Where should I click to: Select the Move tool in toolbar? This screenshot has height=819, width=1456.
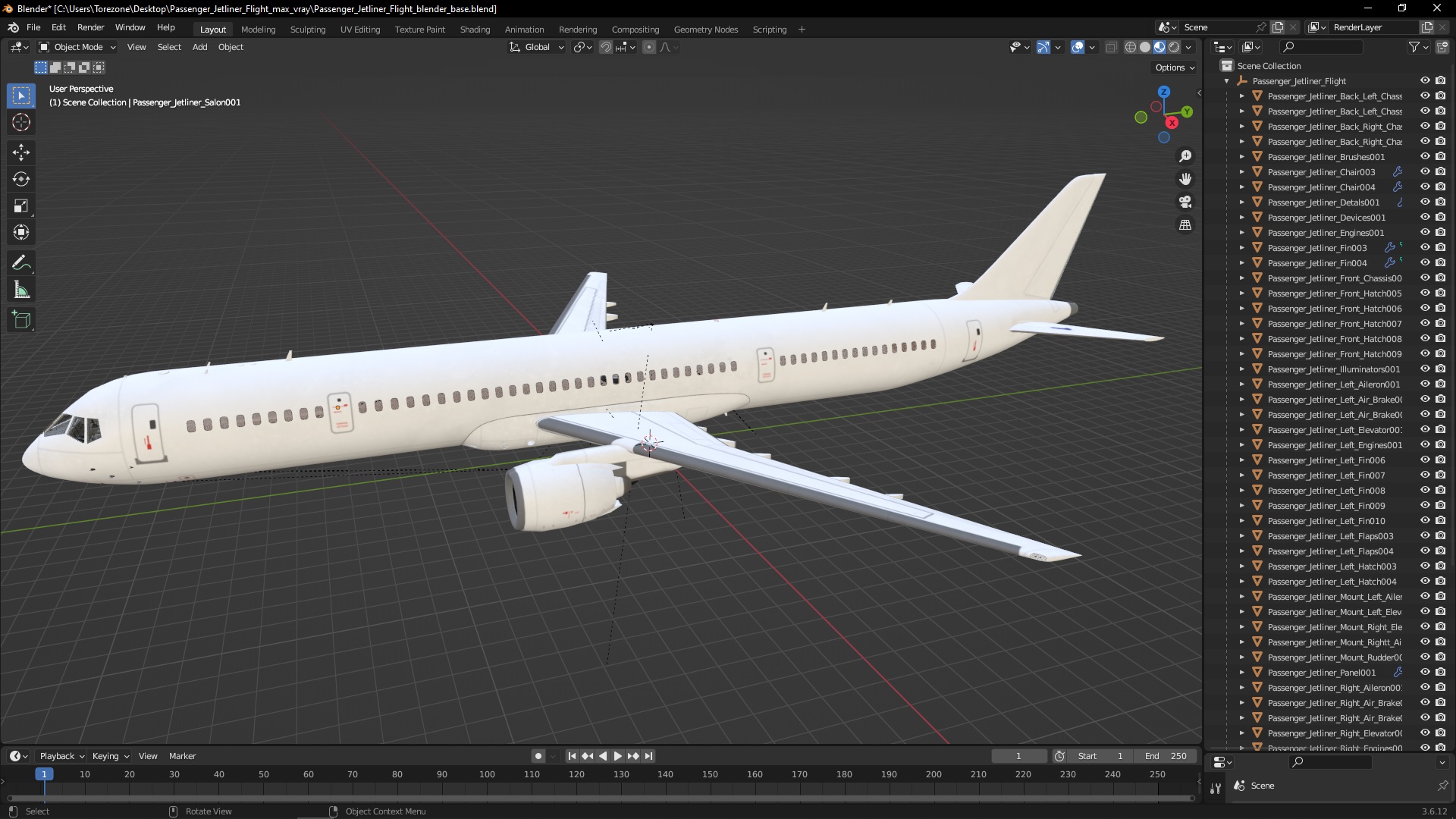coord(21,152)
